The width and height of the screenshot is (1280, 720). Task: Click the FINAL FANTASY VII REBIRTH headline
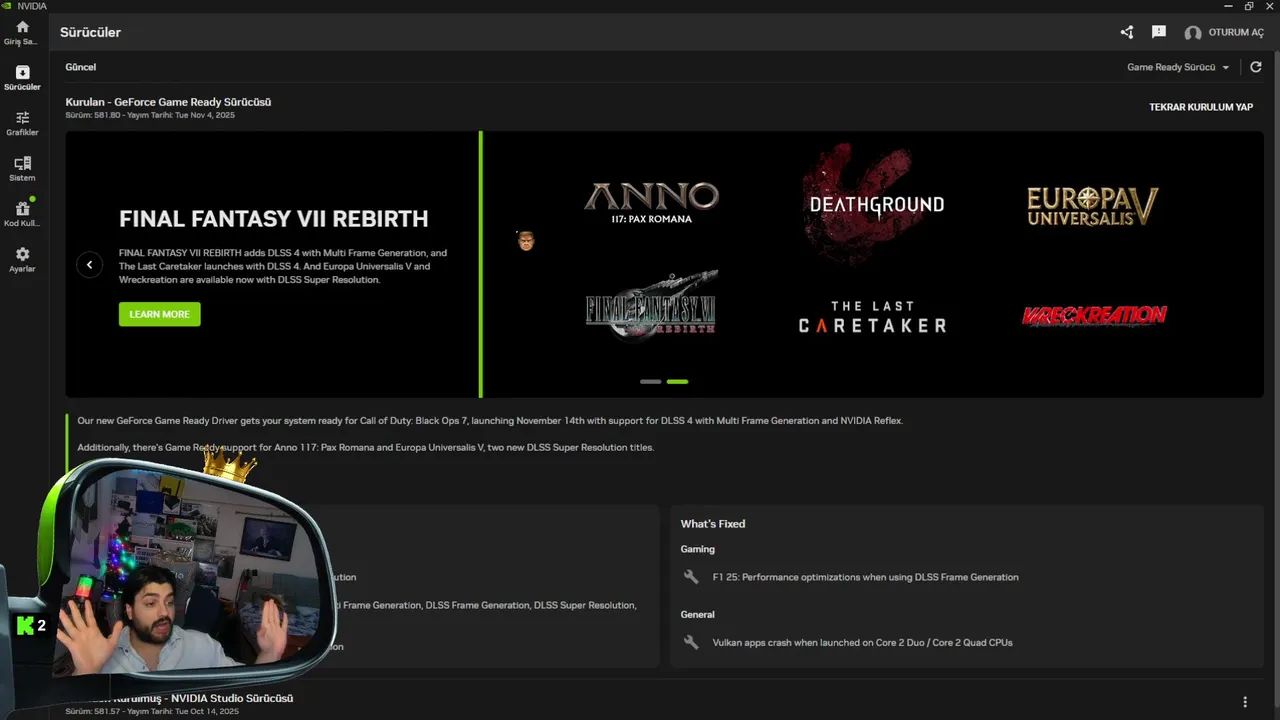point(274,219)
